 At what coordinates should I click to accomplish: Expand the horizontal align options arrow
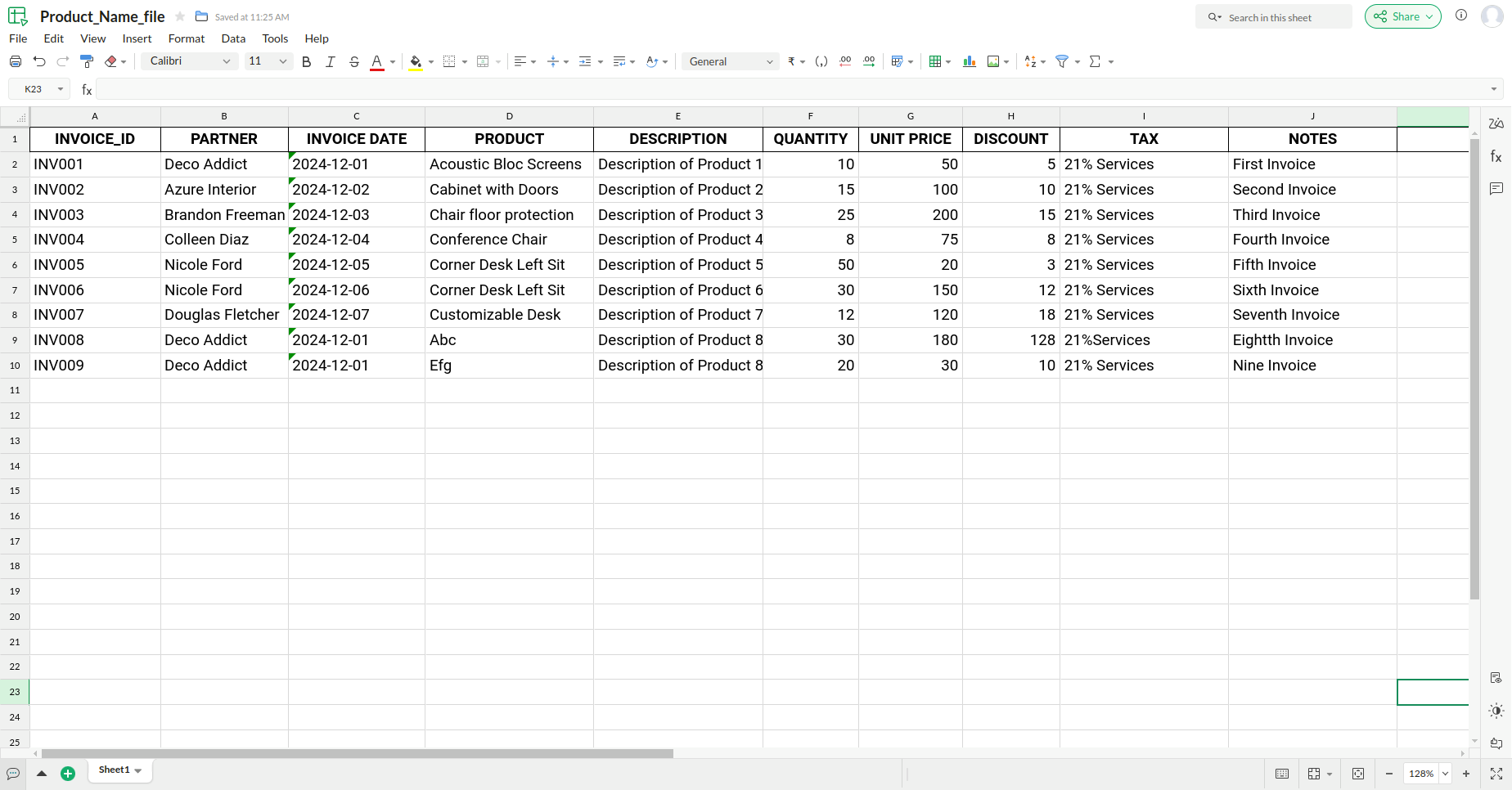pyautogui.click(x=533, y=61)
